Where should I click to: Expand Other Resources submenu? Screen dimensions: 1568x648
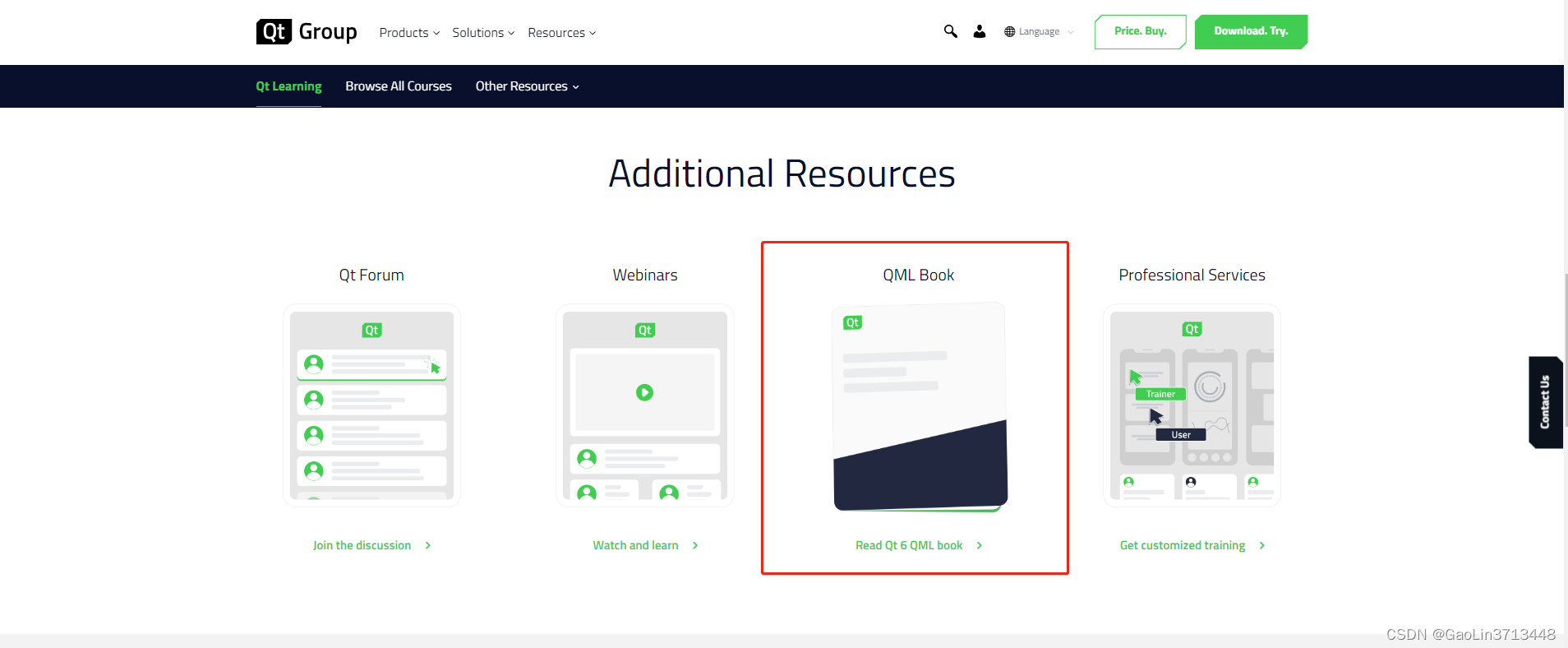point(528,86)
